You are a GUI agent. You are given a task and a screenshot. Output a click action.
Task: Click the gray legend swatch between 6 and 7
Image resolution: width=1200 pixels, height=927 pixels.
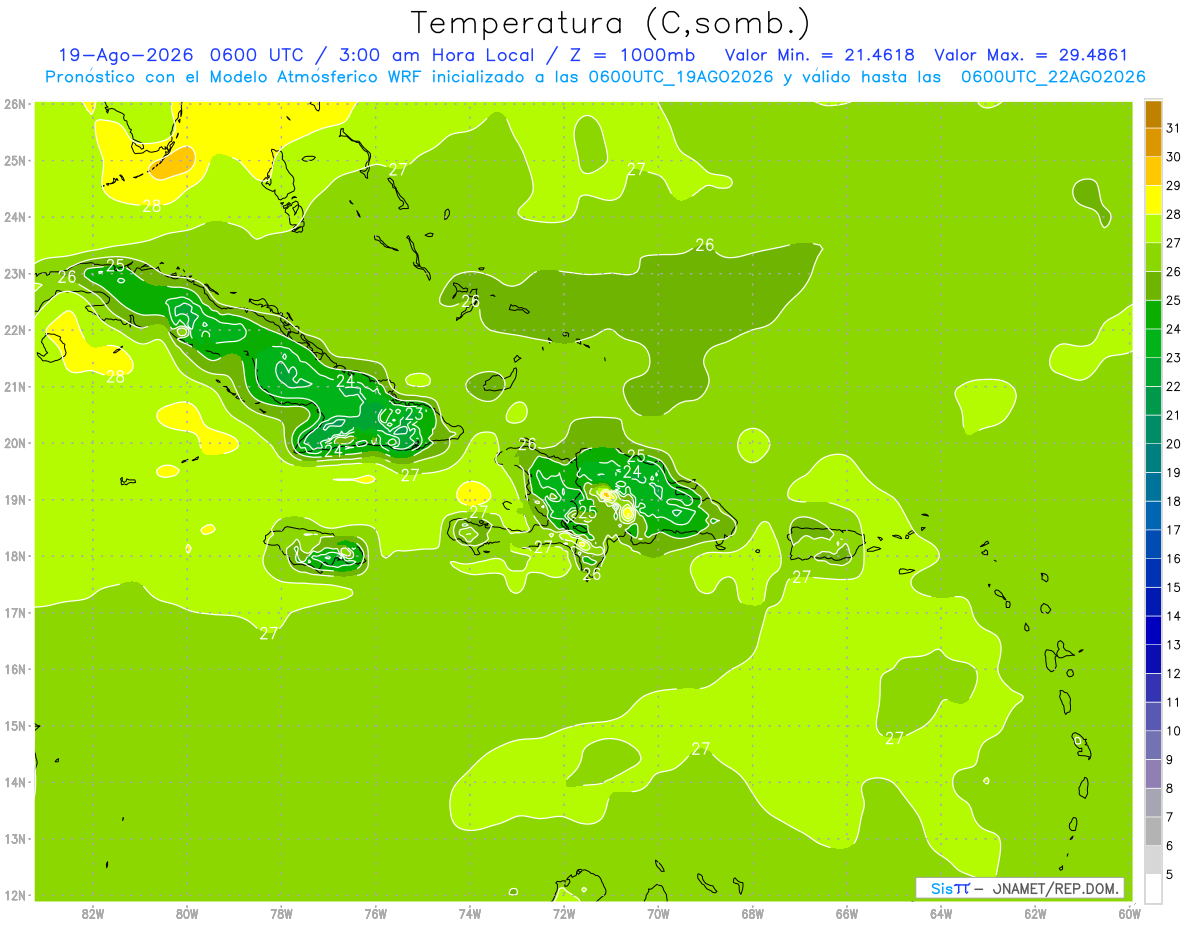1153,831
